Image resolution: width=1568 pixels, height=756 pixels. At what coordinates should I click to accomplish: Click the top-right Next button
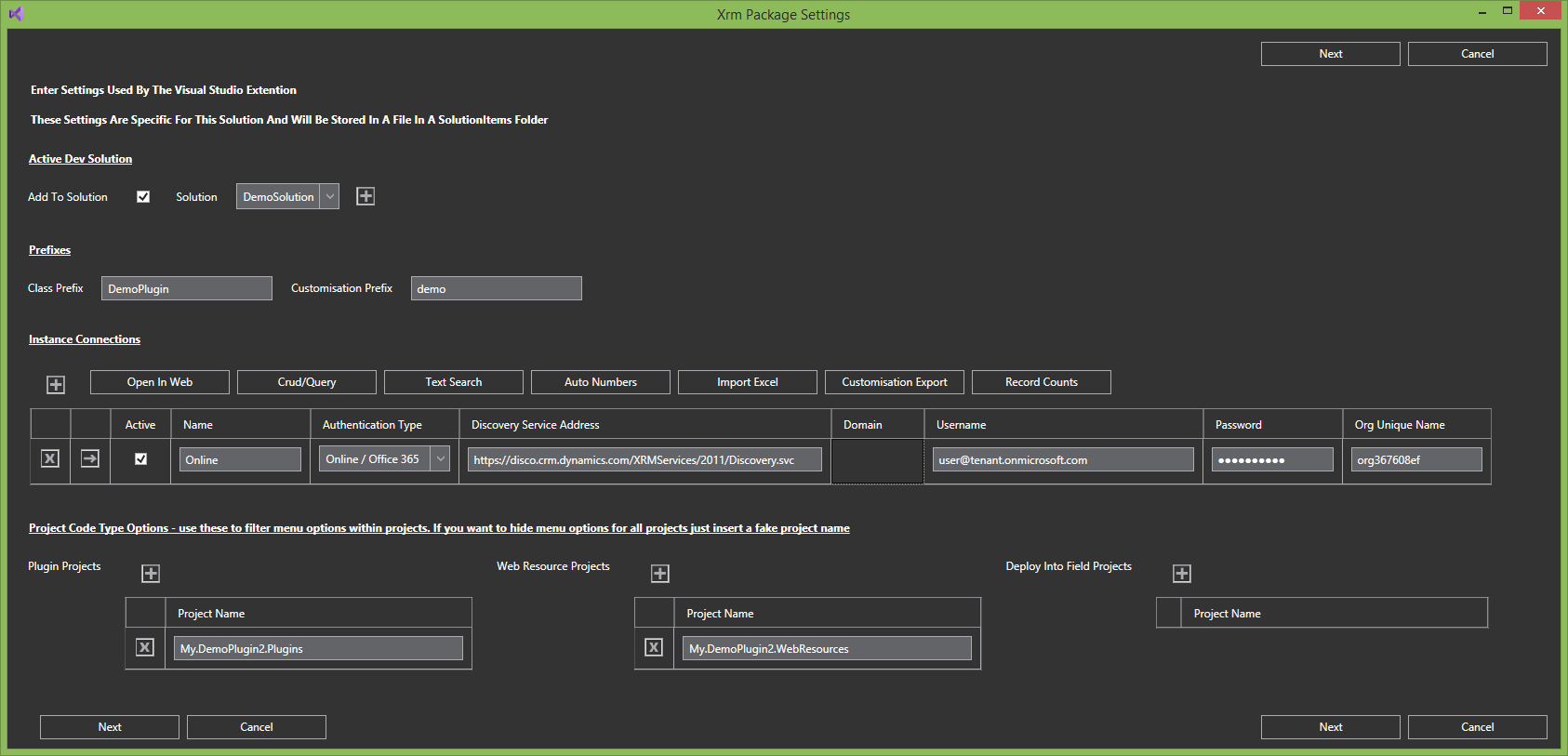pos(1330,54)
